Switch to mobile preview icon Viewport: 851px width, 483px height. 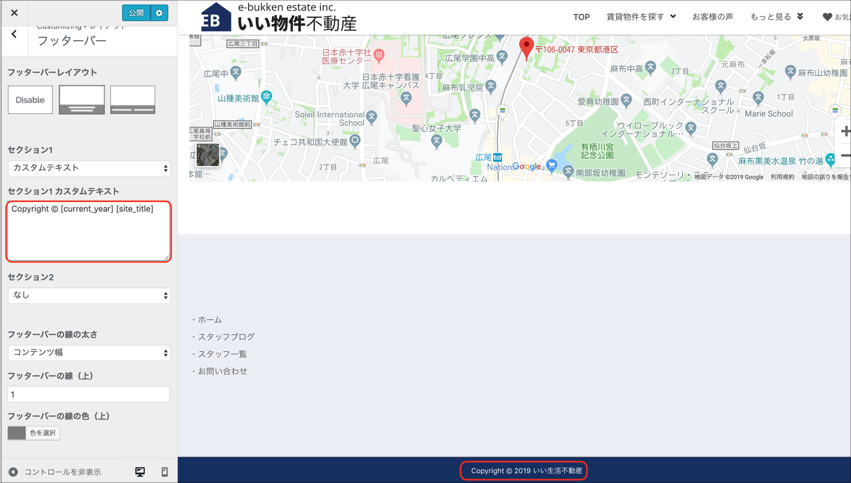coord(165,472)
